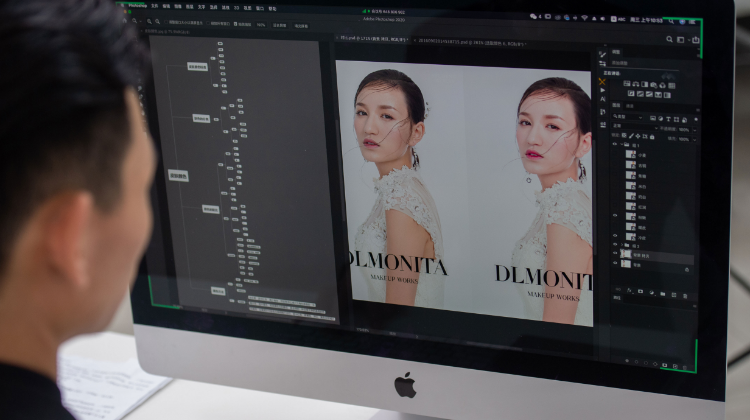Switch to the 2018 psd document tab

click(472, 42)
